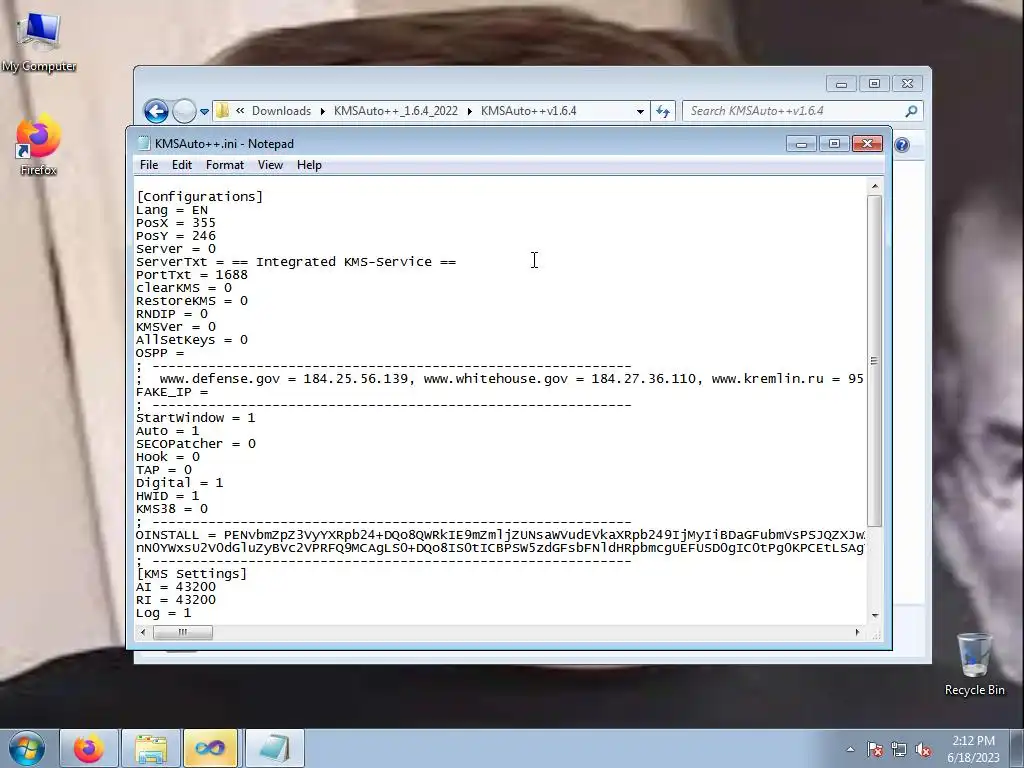Click the Action Center flag tray icon
The width and height of the screenshot is (1024, 768).
click(875, 750)
